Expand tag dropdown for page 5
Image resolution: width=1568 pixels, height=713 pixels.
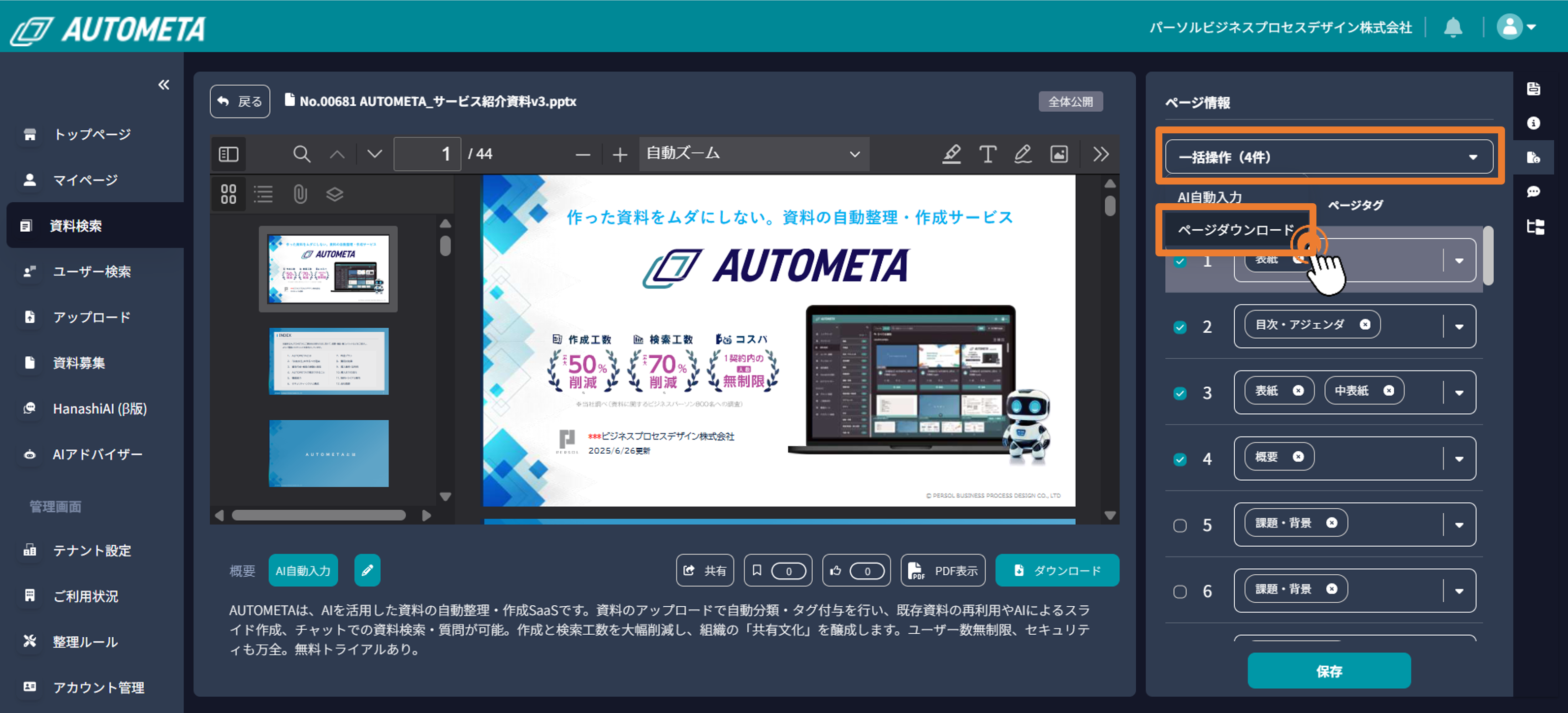tap(1459, 525)
